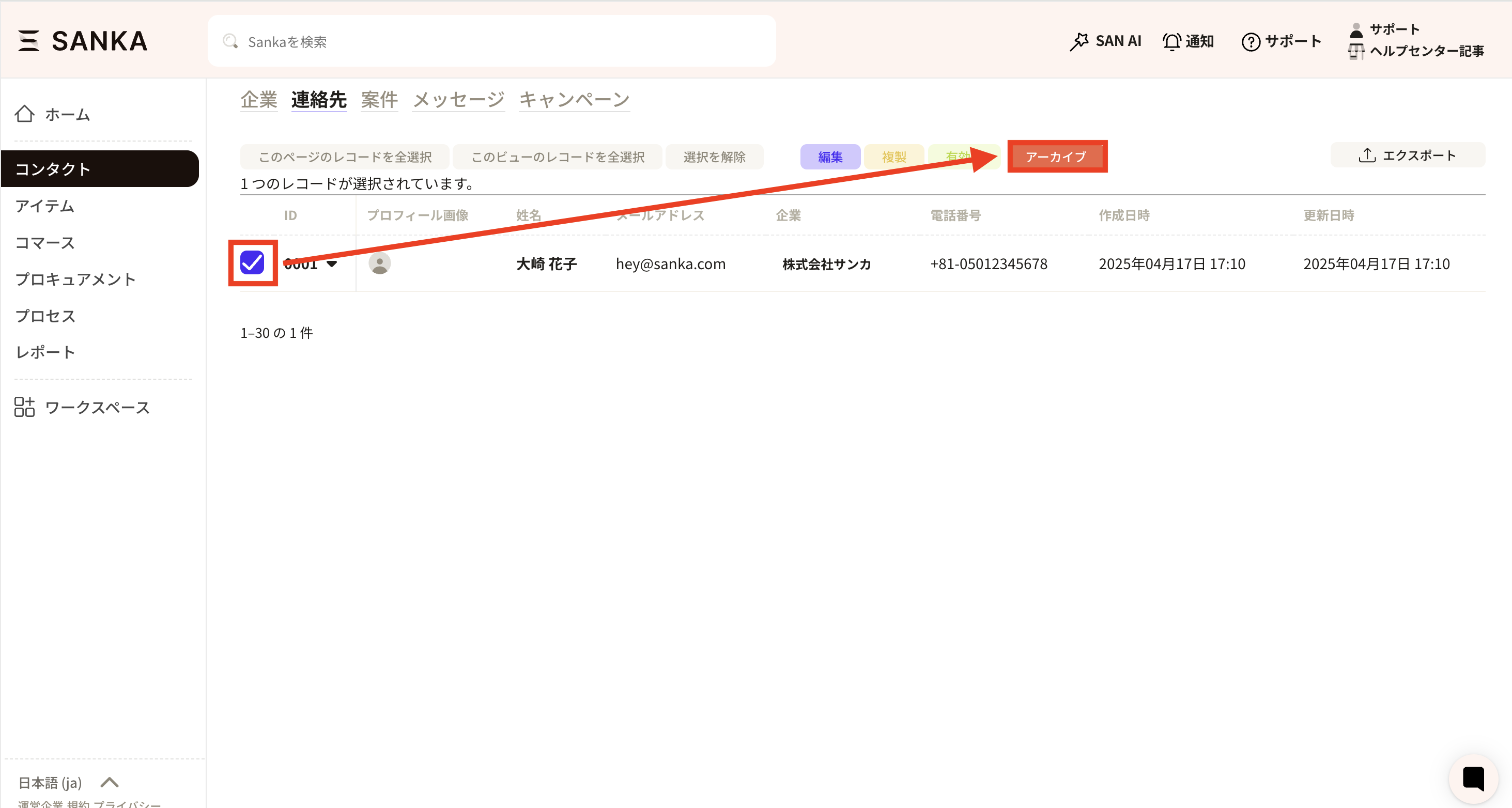Open the chat widget bubble icon
The image size is (1512, 808).
[x=1473, y=779]
